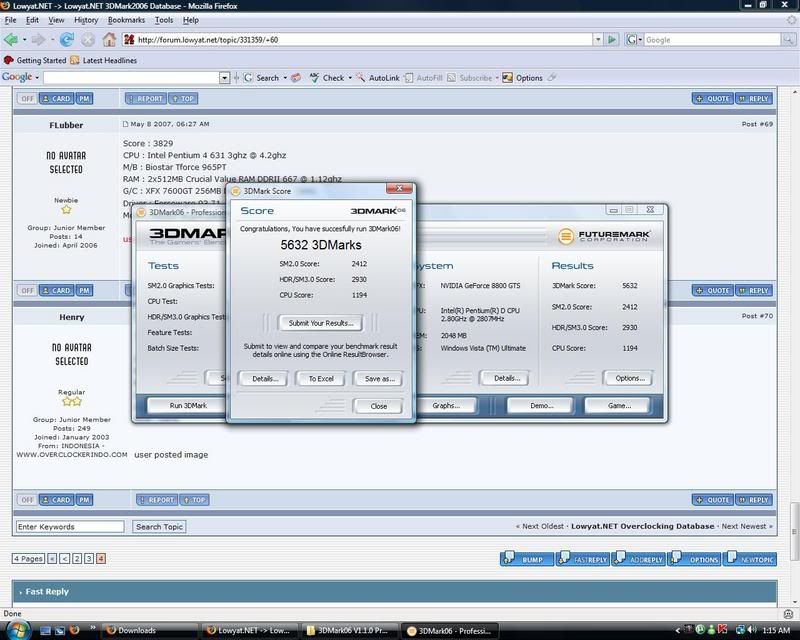Click AutoLink in Google toolbar
The width and height of the screenshot is (800, 640).
[x=378, y=78]
